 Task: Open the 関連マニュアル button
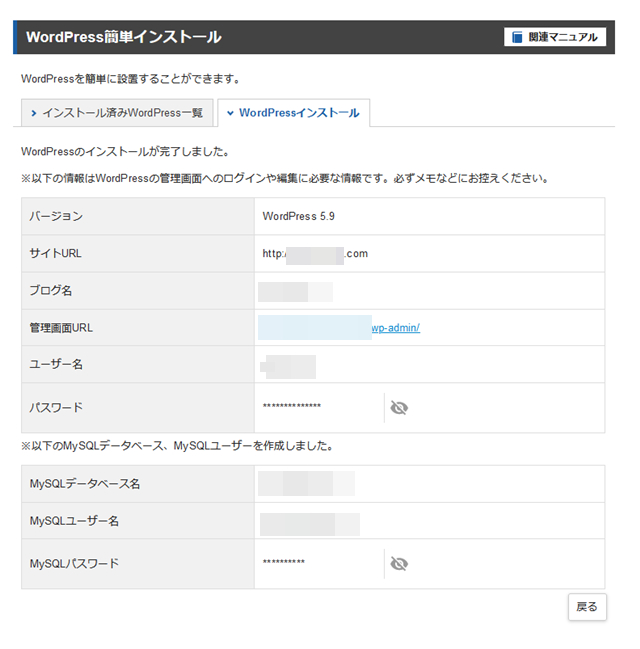555,37
